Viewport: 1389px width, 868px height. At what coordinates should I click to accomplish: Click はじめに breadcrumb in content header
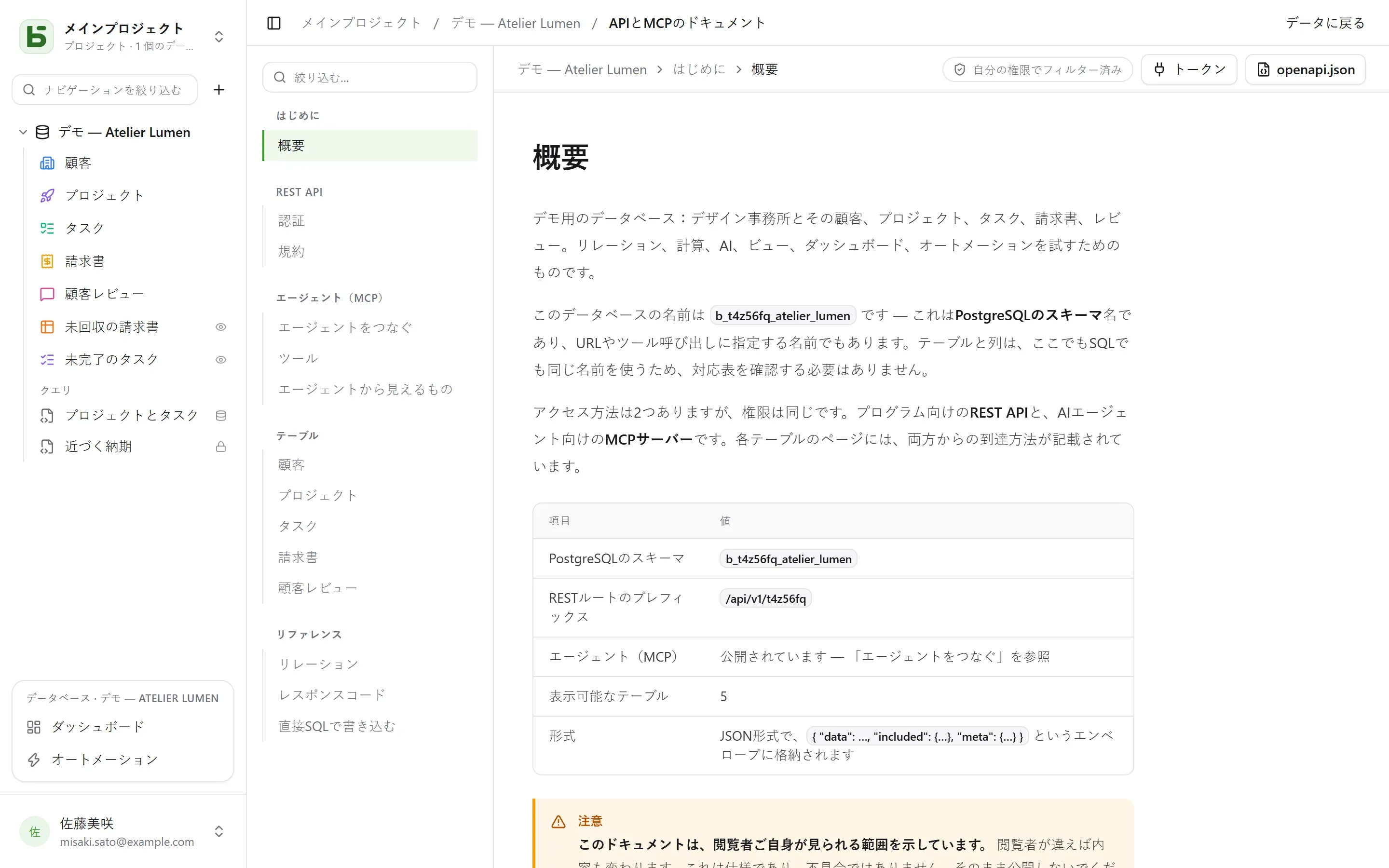click(699, 69)
